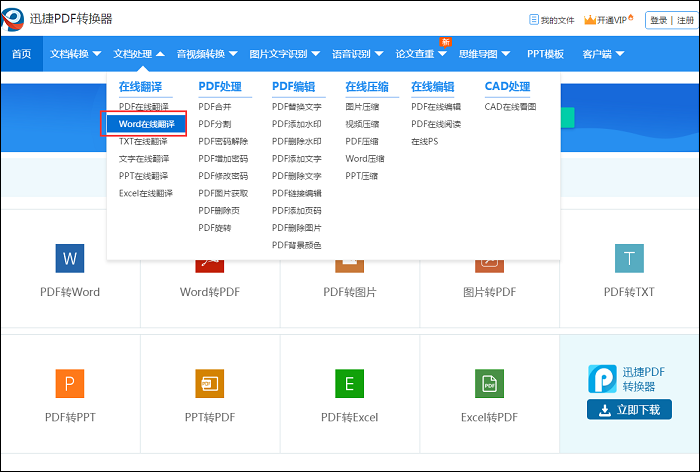The width and height of the screenshot is (700, 472).
Task: Expand the 文档转换 dropdown menu
Action: pos(75,54)
